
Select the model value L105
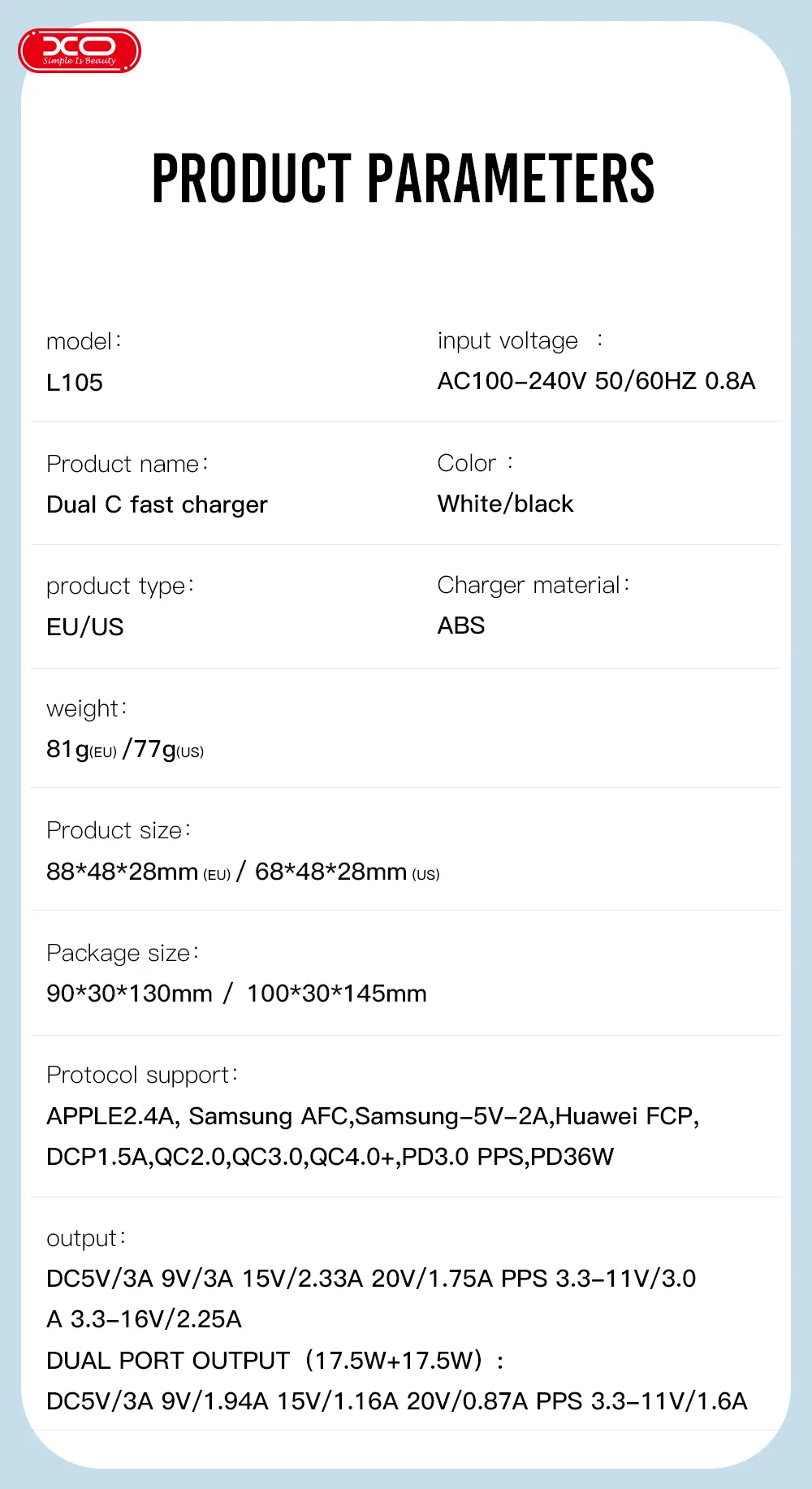pyautogui.click(x=75, y=383)
